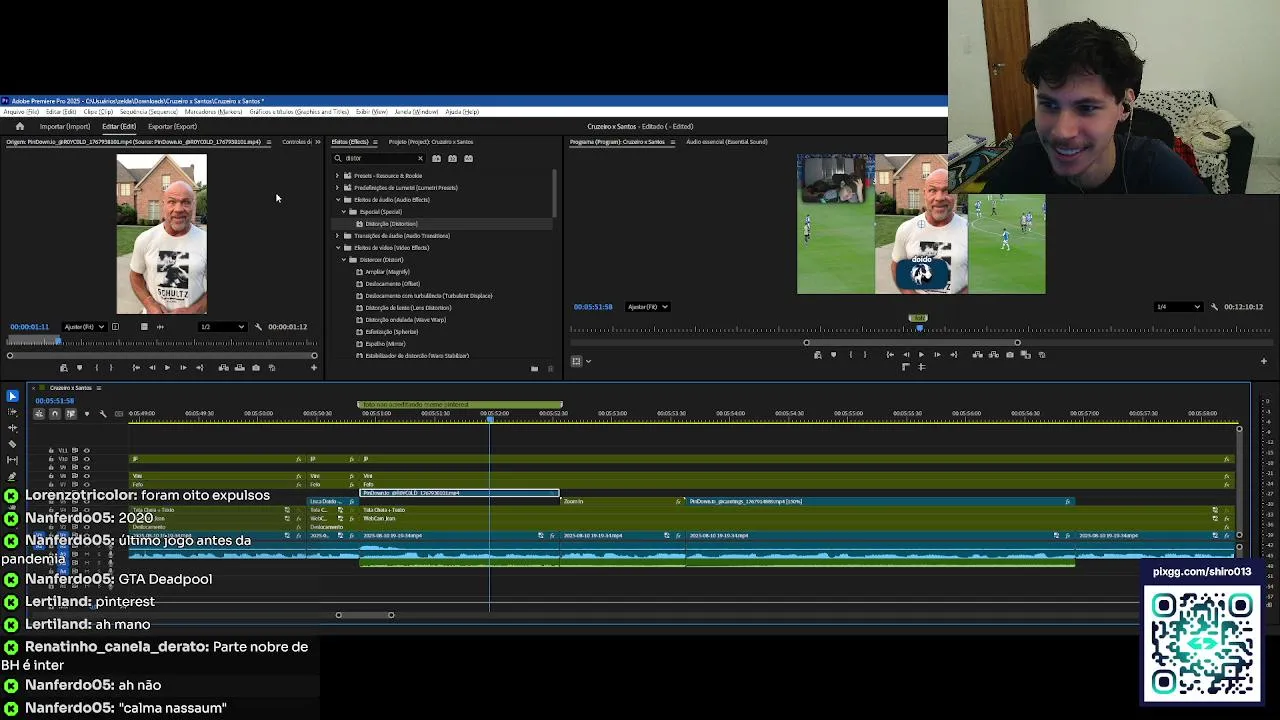This screenshot has height=720, width=1280.
Task: Select the Razor tool
Action: point(12,444)
